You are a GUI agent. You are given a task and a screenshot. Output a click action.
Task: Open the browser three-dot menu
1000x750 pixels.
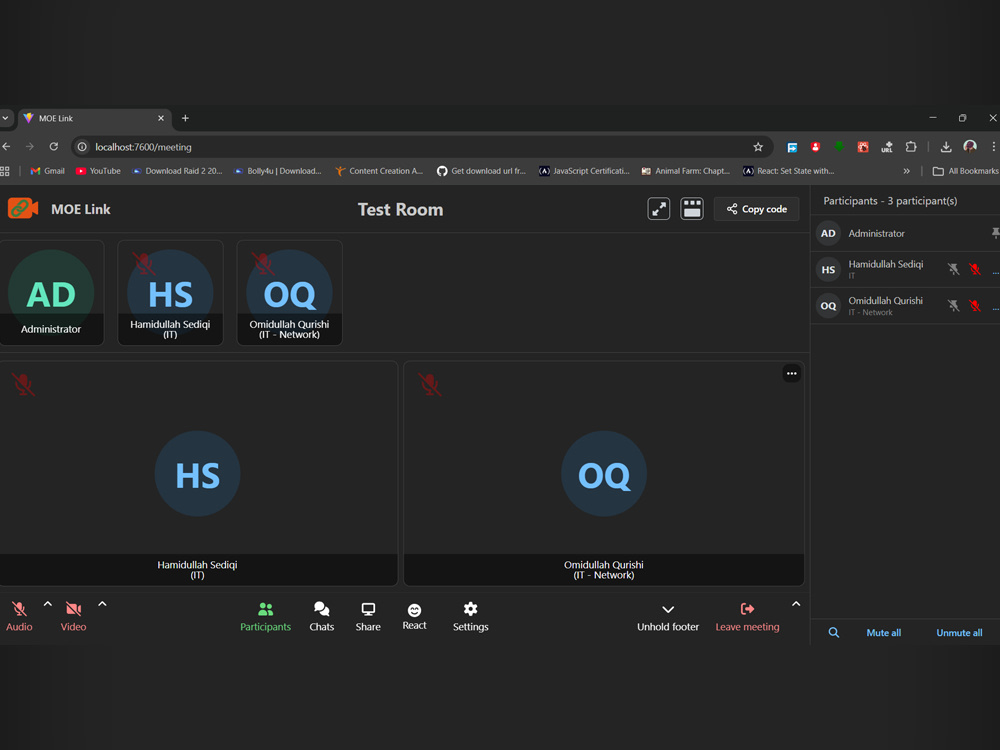994,147
